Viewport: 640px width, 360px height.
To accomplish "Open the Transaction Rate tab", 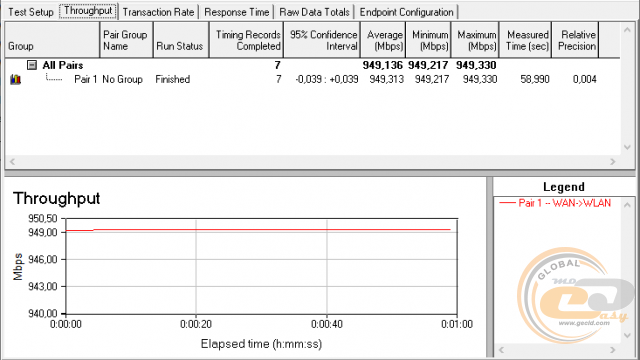I will [158, 12].
